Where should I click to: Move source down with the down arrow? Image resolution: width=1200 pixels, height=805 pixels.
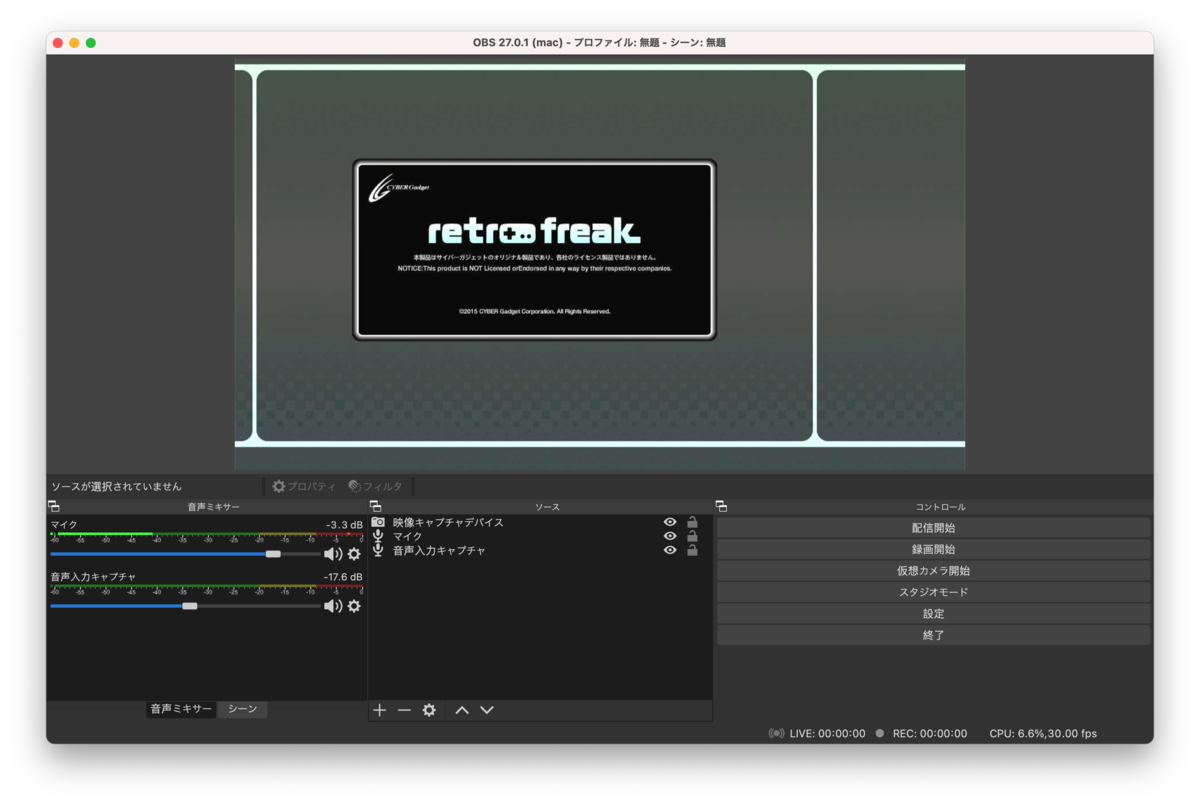(487, 710)
